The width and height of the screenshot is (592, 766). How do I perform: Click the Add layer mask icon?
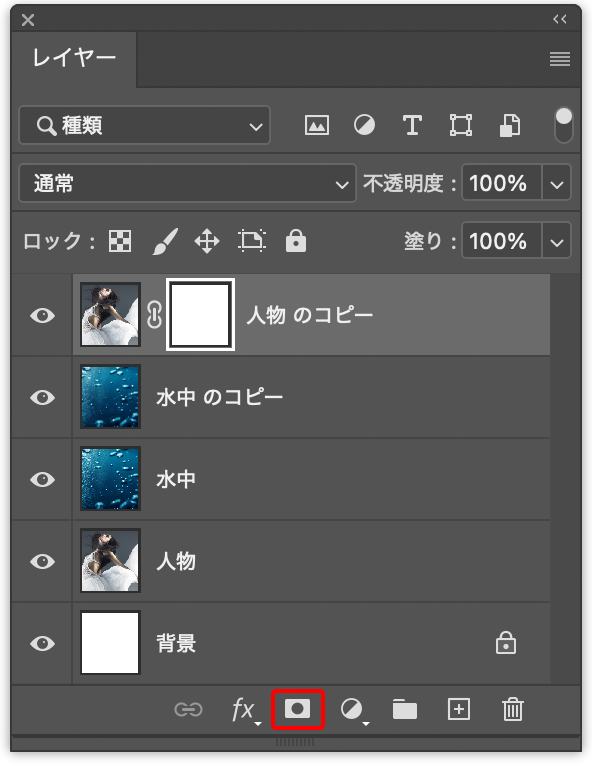pos(297,709)
